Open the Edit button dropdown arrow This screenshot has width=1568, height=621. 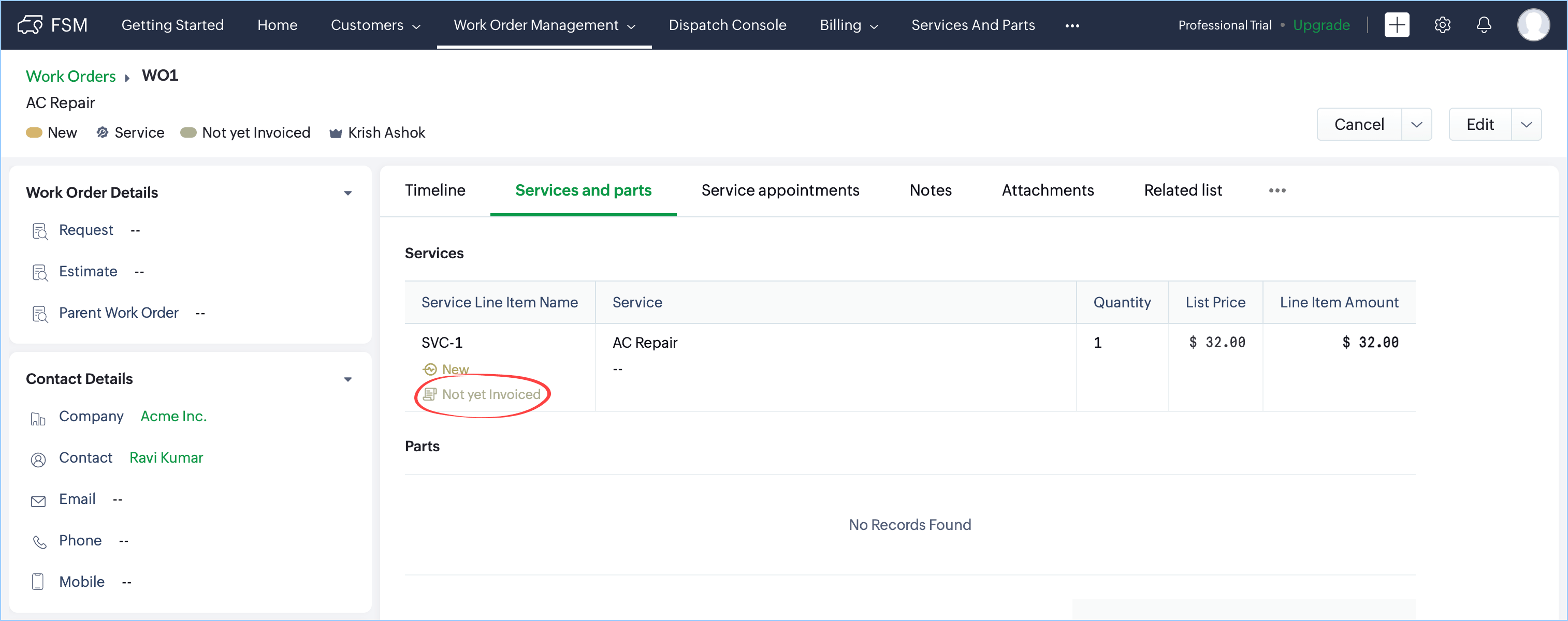[1526, 125]
